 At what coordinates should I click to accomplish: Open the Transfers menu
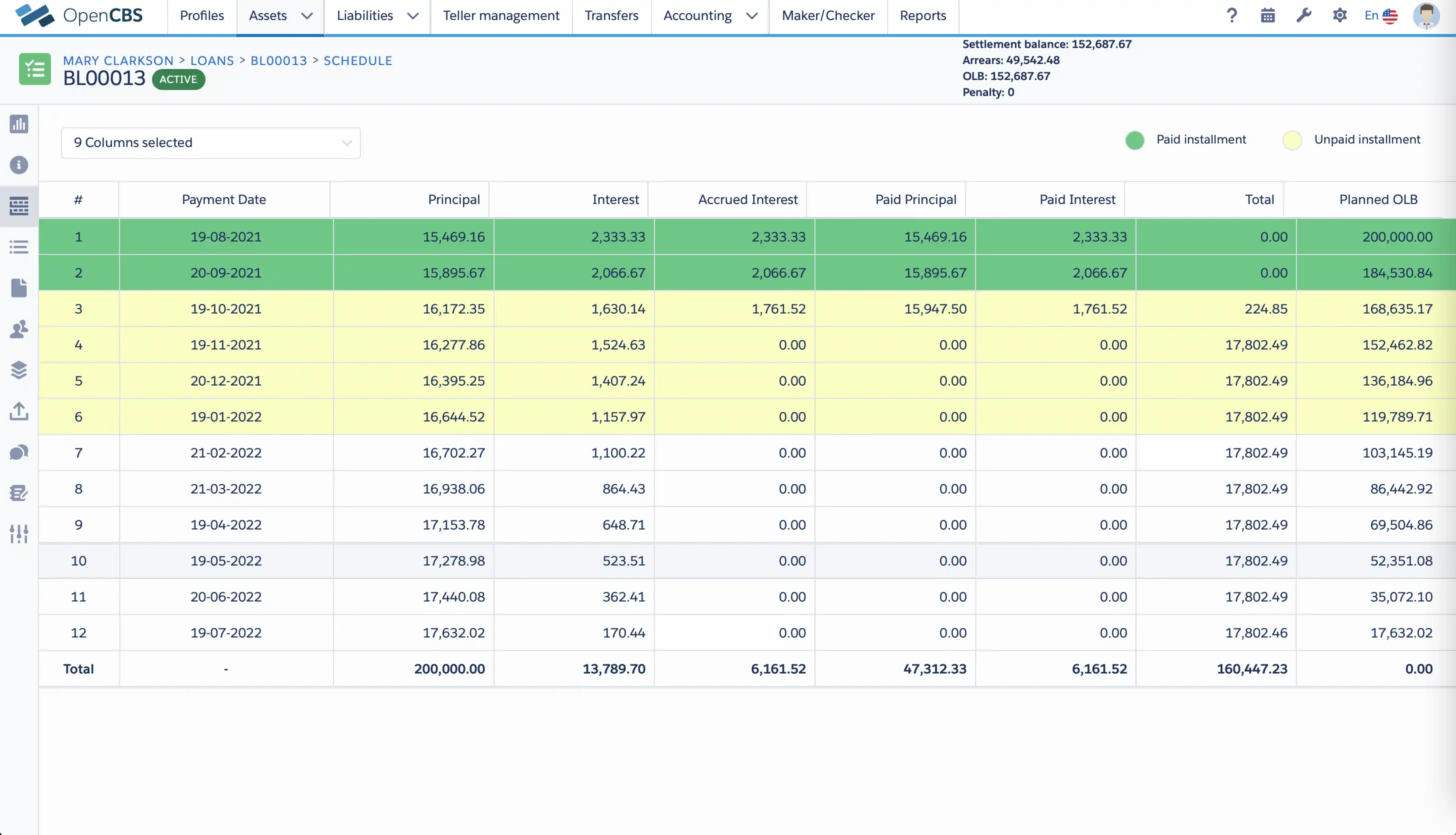611,15
